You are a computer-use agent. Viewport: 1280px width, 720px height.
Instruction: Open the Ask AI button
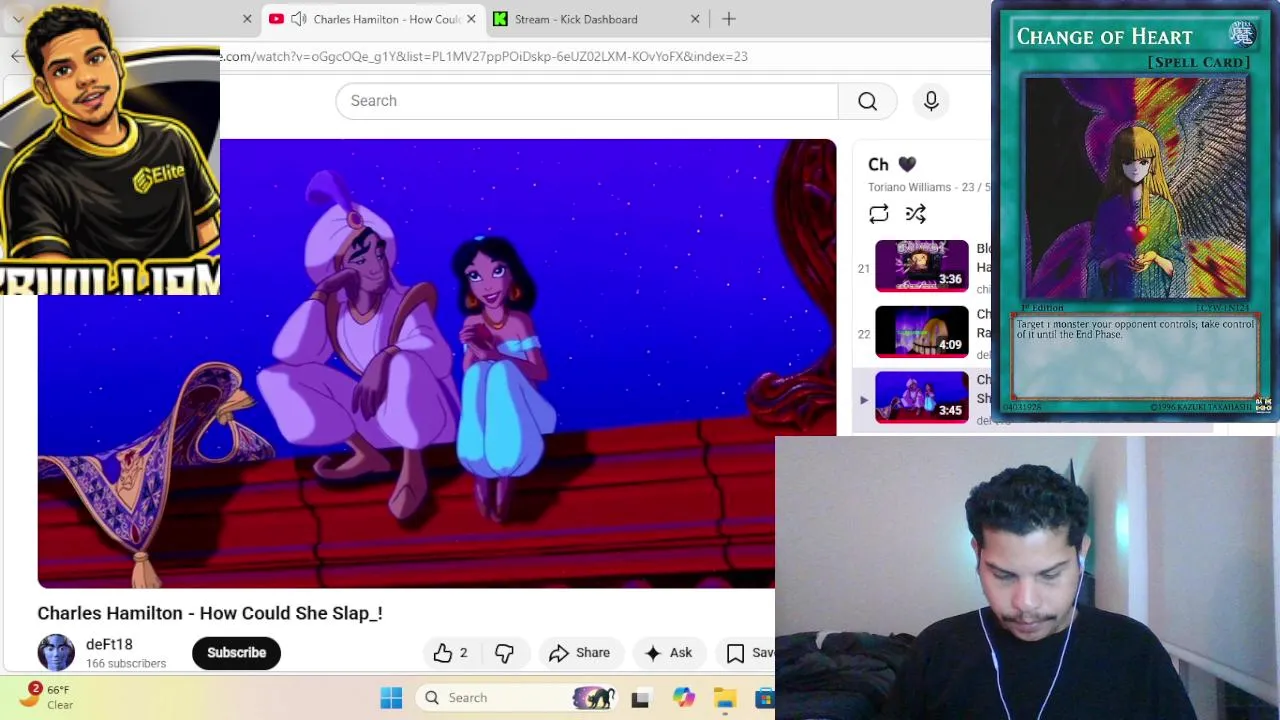(669, 653)
